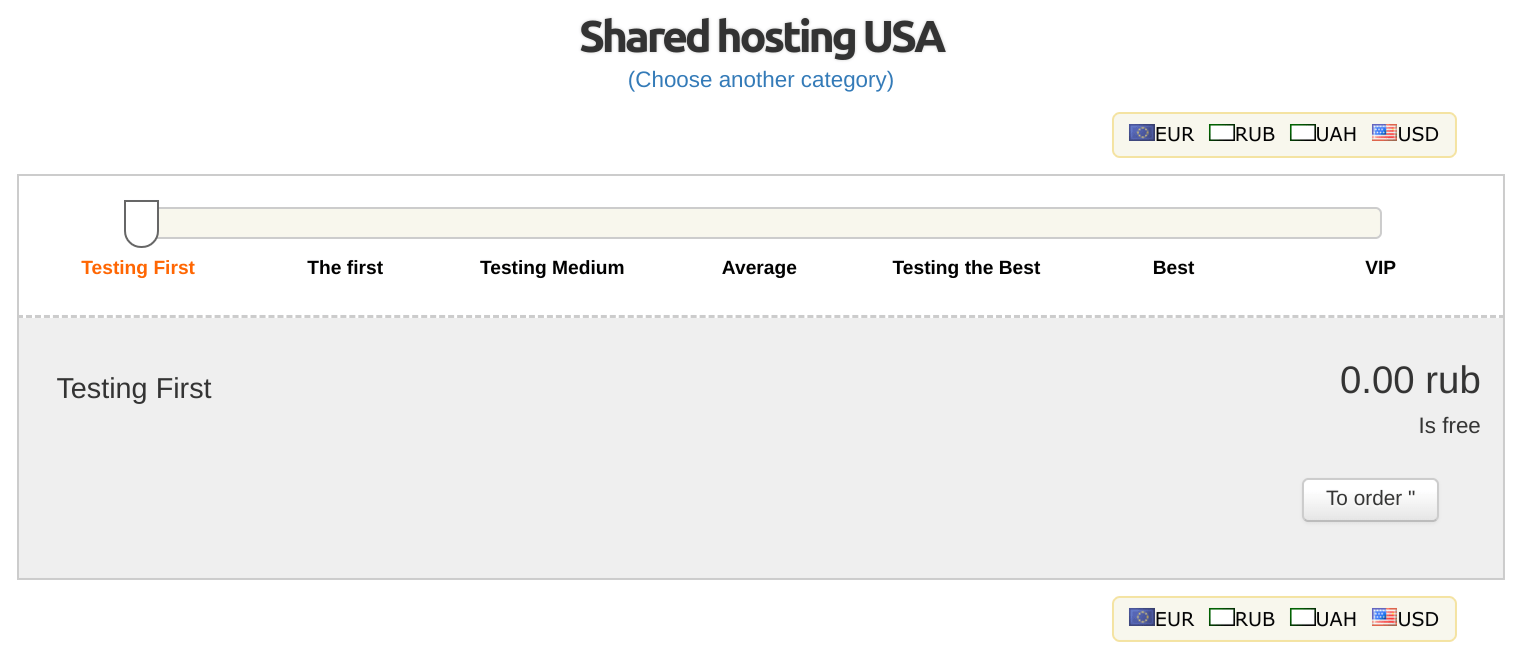Image resolution: width=1518 pixels, height=658 pixels.
Task: Choose USD label in bottom currency bar
Action: tap(1418, 619)
